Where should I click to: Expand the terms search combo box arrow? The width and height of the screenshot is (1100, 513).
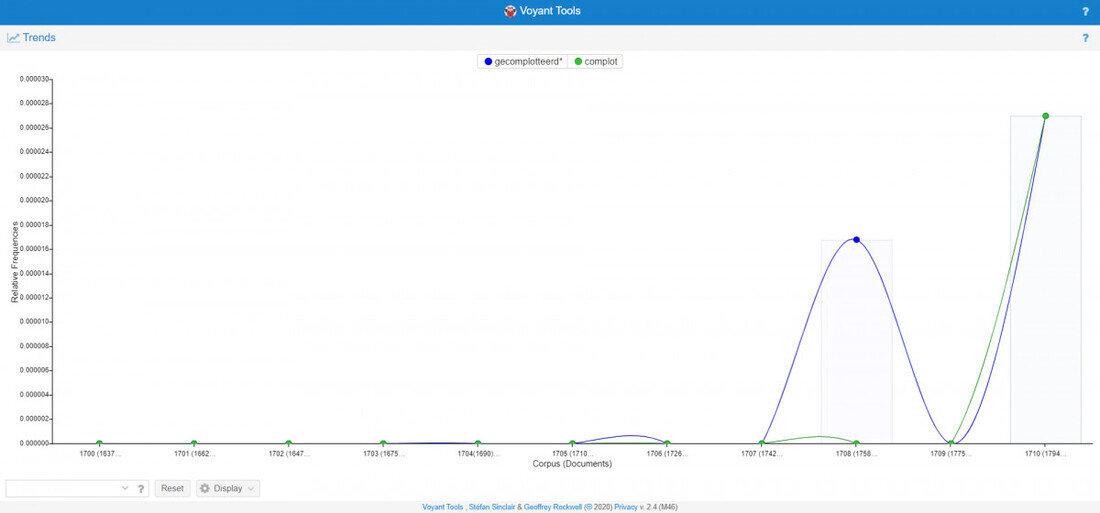[x=125, y=488]
